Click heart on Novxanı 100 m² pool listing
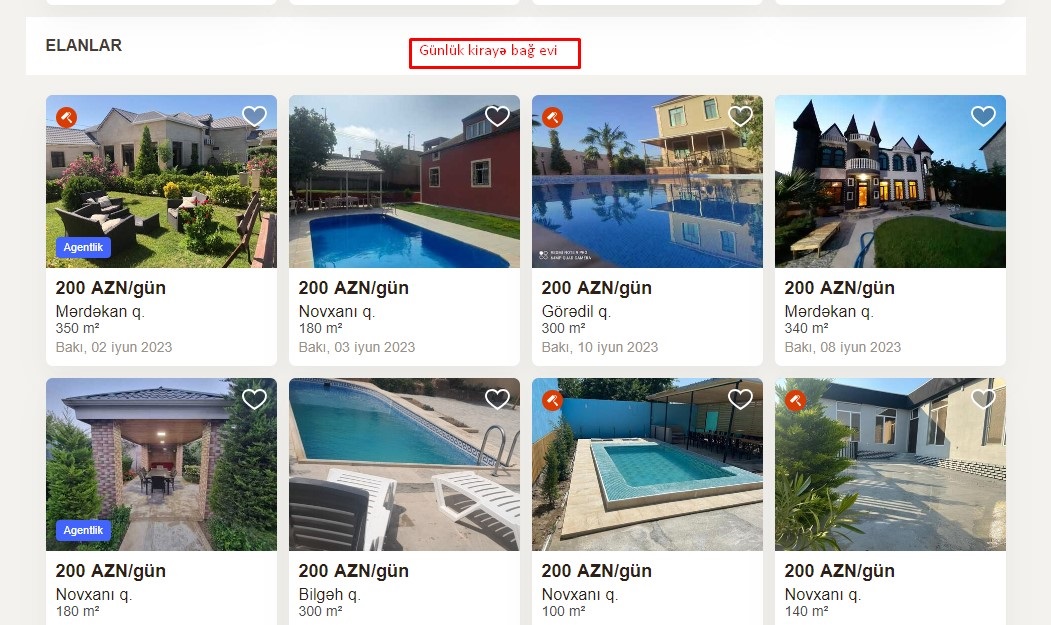Viewport: 1051px width, 625px height. [740, 399]
